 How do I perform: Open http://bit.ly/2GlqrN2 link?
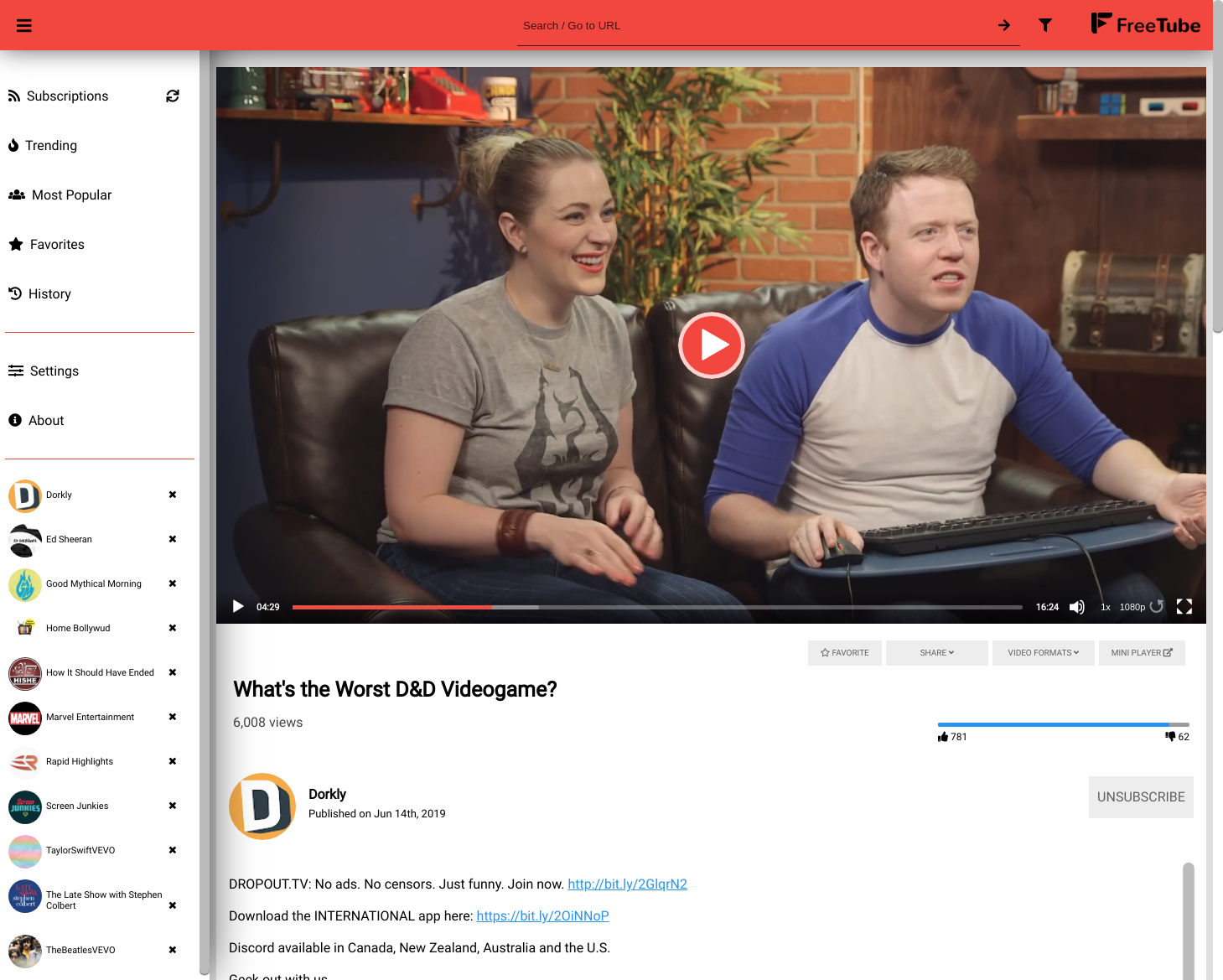pos(627,884)
